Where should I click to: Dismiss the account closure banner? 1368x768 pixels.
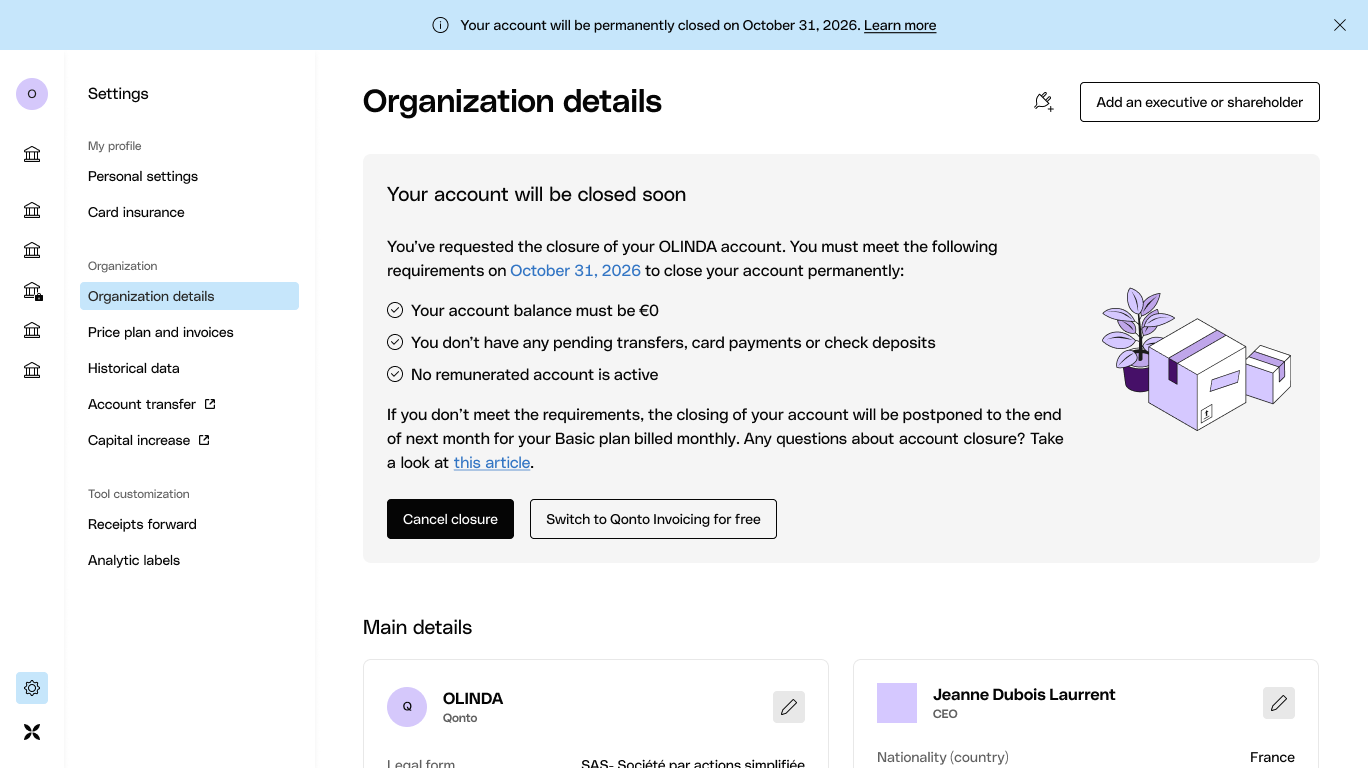[1340, 25]
